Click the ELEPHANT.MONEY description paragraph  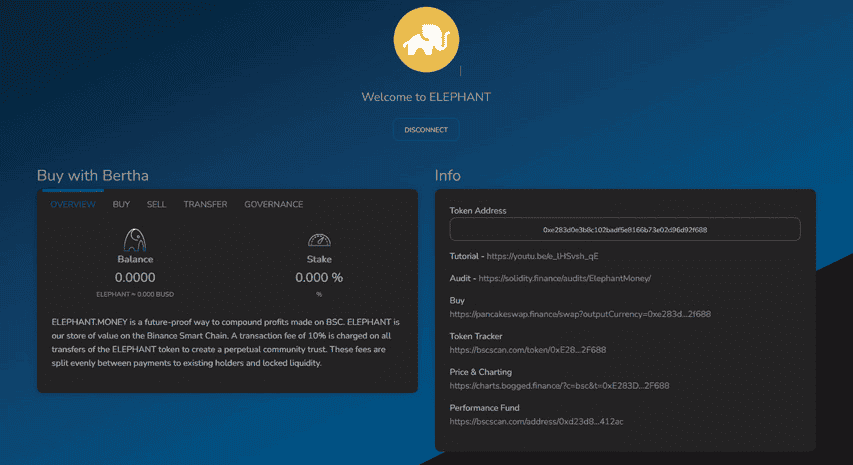[x=226, y=343]
